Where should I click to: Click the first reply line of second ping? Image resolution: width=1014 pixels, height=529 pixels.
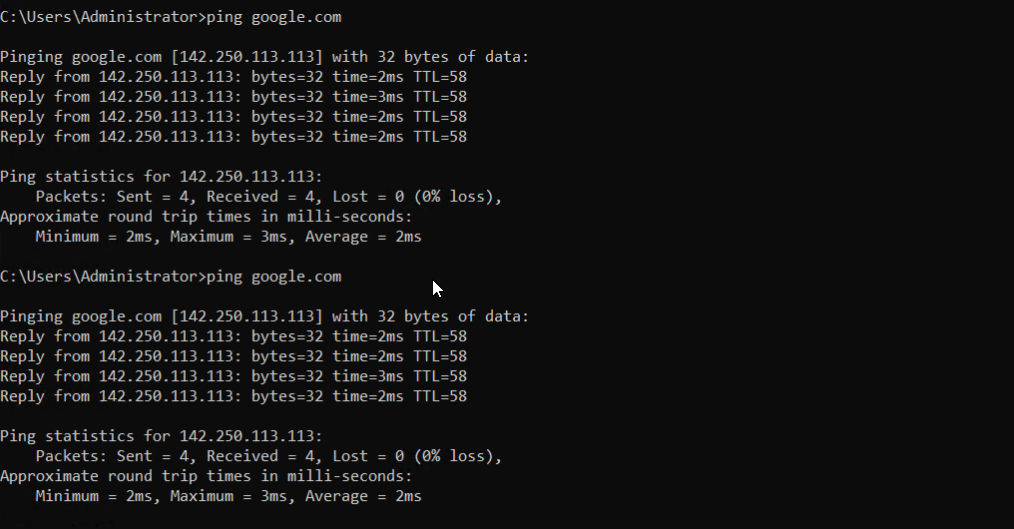point(233,336)
